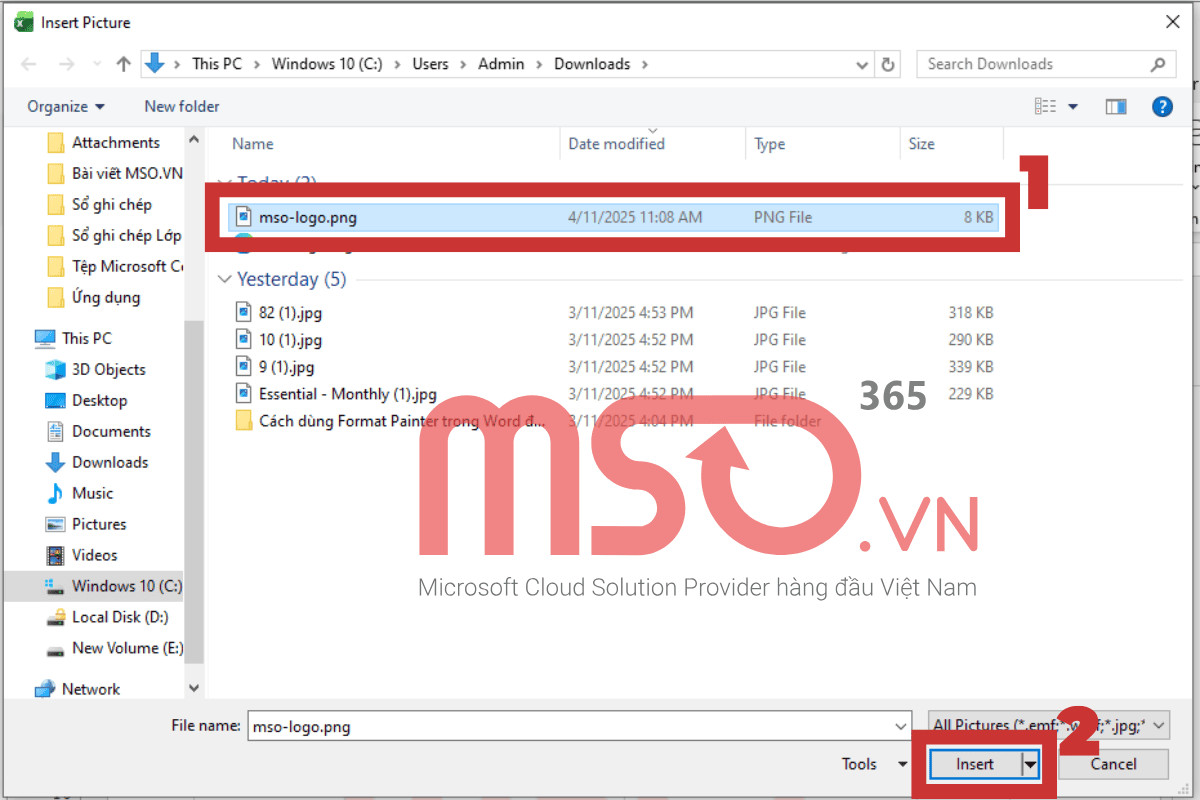Click the Up one level arrow icon
The height and width of the screenshot is (800, 1200).
pyautogui.click(x=123, y=64)
